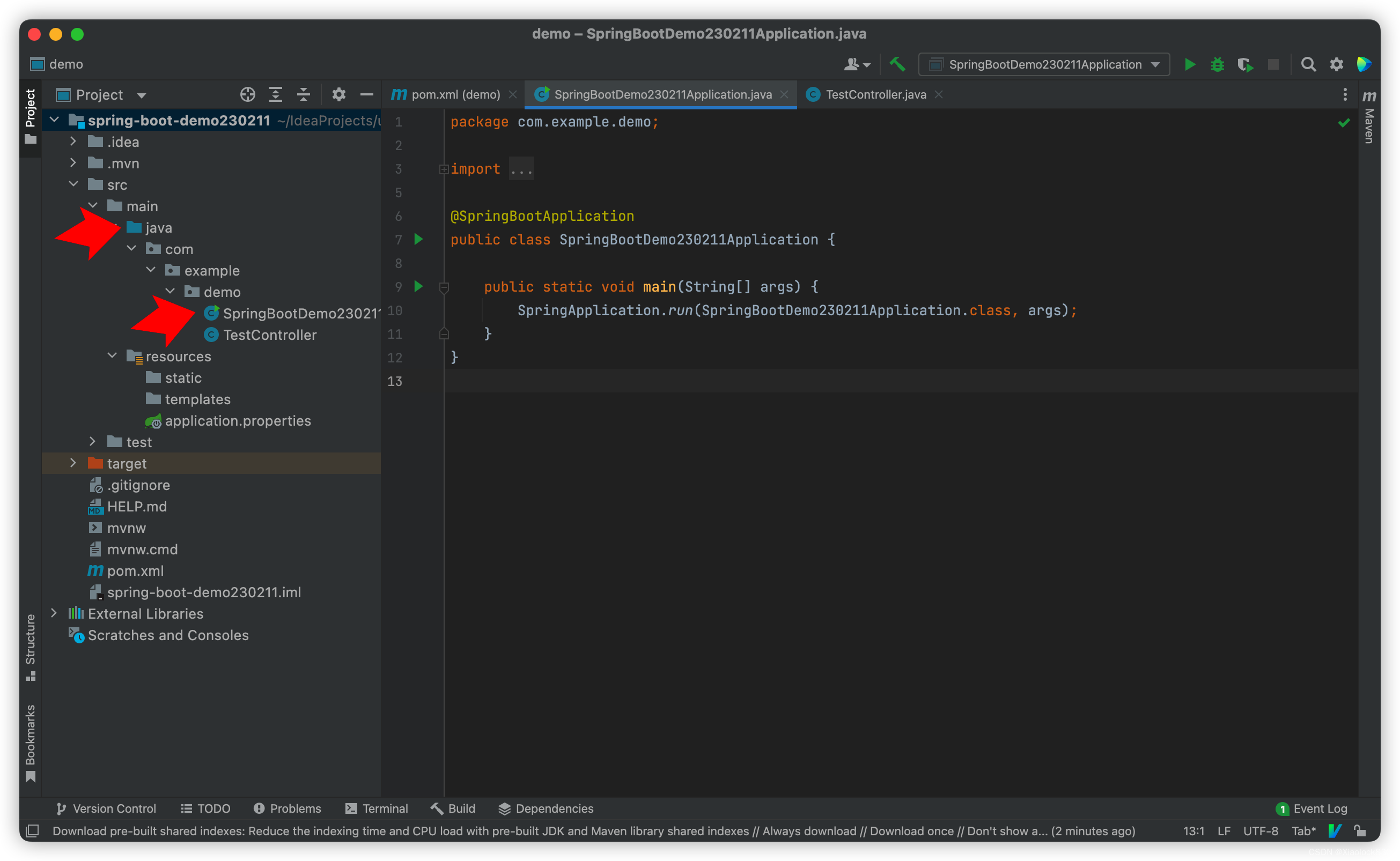The image size is (1400, 861).
Task: Close the TestController.java tab
Action: pyautogui.click(x=939, y=94)
